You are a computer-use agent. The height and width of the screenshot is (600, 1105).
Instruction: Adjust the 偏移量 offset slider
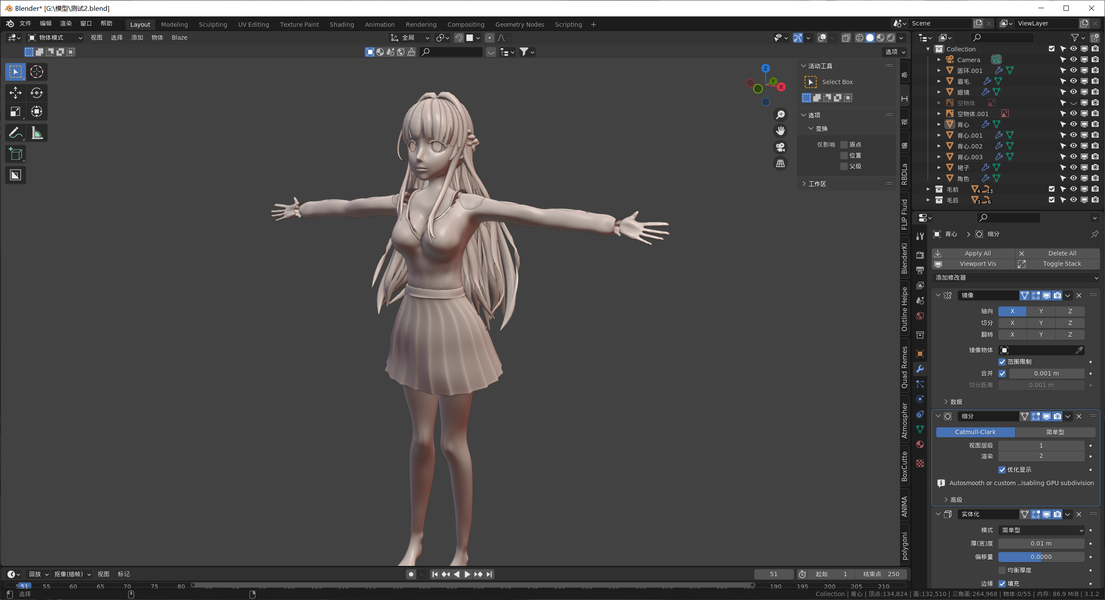click(1042, 557)
